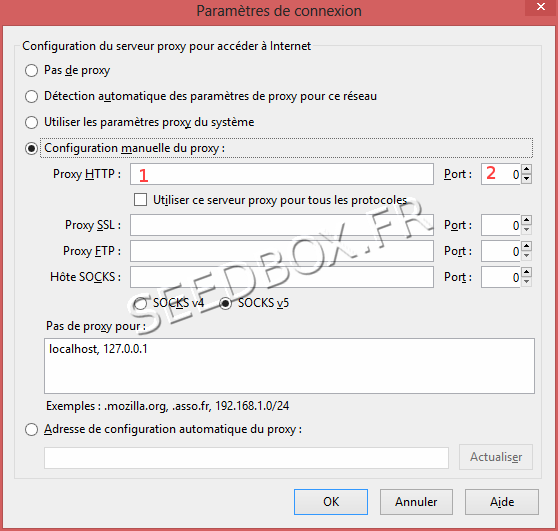
Task: Click the "Exemples : .mozilla.org" hint text
Action: click(x=168, y=406)
